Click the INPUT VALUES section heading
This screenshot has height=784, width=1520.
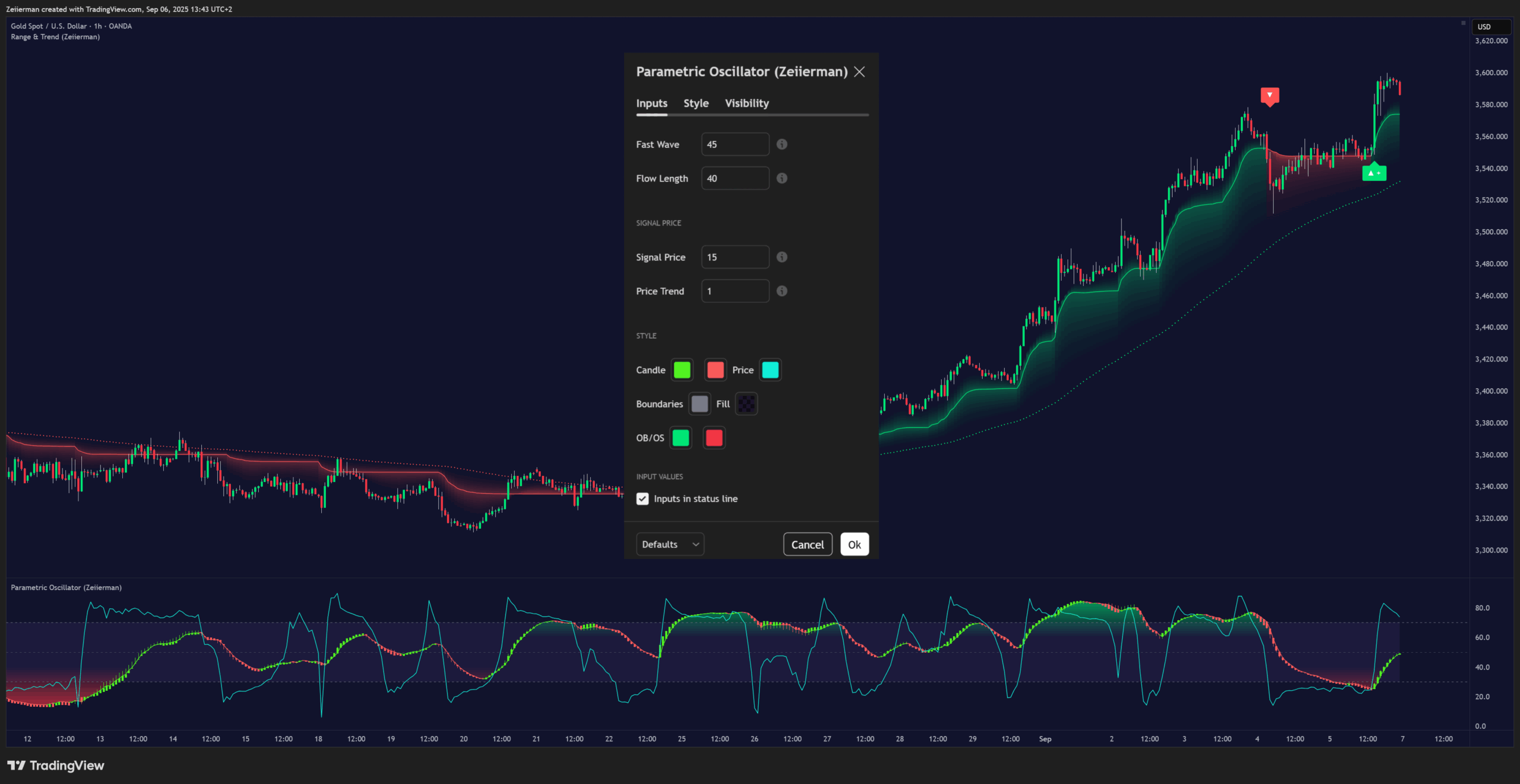coord(660,477)
